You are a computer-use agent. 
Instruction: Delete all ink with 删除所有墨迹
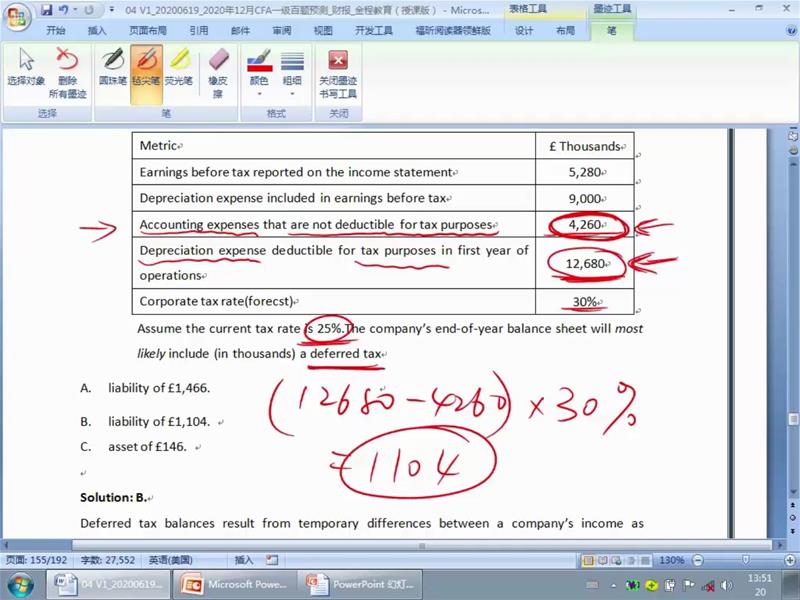[x=67, y=72]
